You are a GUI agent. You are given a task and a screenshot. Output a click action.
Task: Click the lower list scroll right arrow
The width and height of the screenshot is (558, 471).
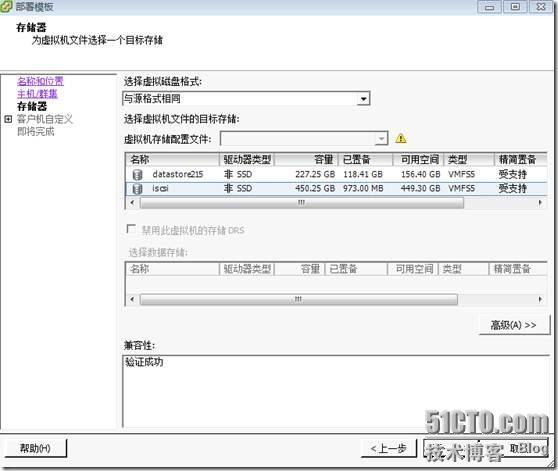coord(541,300)
